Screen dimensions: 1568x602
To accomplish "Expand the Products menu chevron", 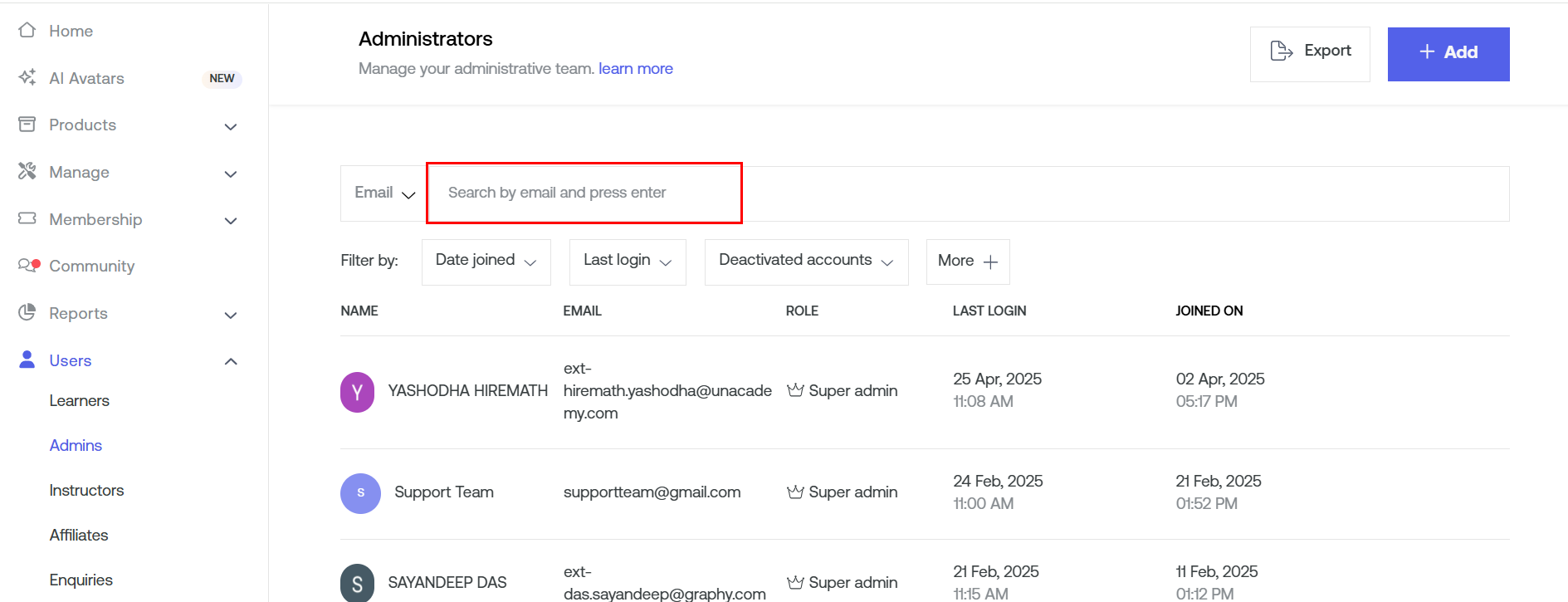I will coord(231,126).
